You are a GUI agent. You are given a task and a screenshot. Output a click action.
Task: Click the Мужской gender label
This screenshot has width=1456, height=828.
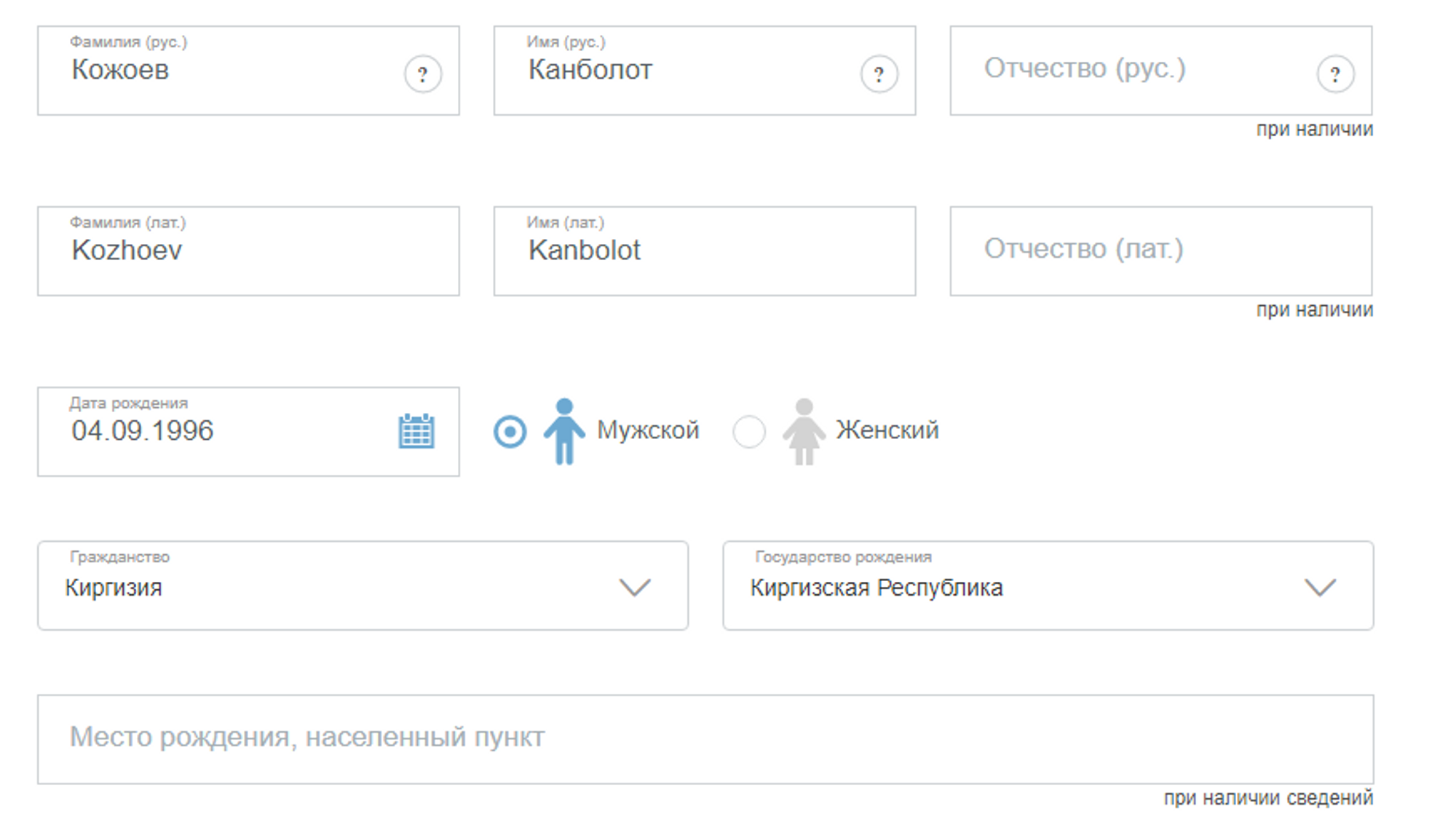(x=648, y=430)
